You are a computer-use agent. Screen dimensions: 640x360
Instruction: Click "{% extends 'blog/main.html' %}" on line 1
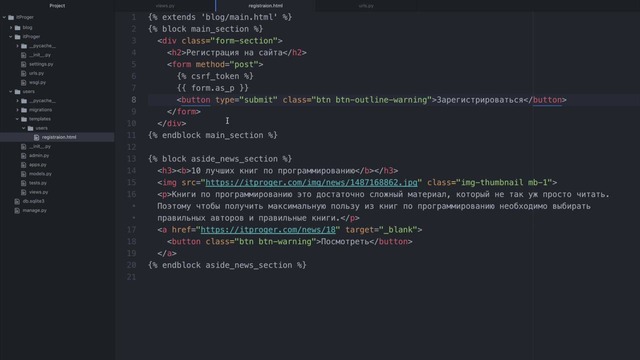(220, 17)
